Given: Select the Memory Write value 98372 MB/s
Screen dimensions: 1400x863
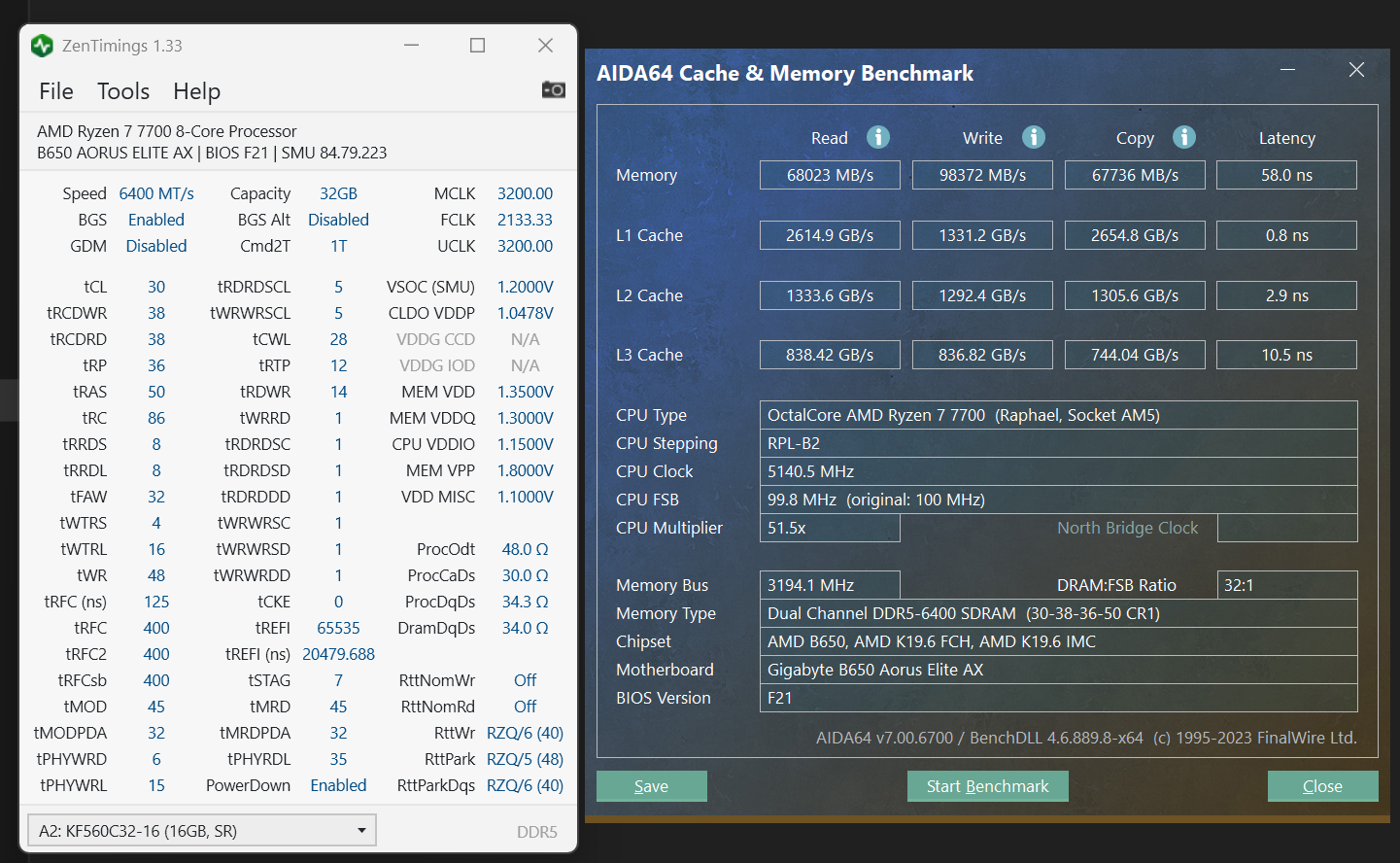Looking at the screenshot, I should point(982,175).
